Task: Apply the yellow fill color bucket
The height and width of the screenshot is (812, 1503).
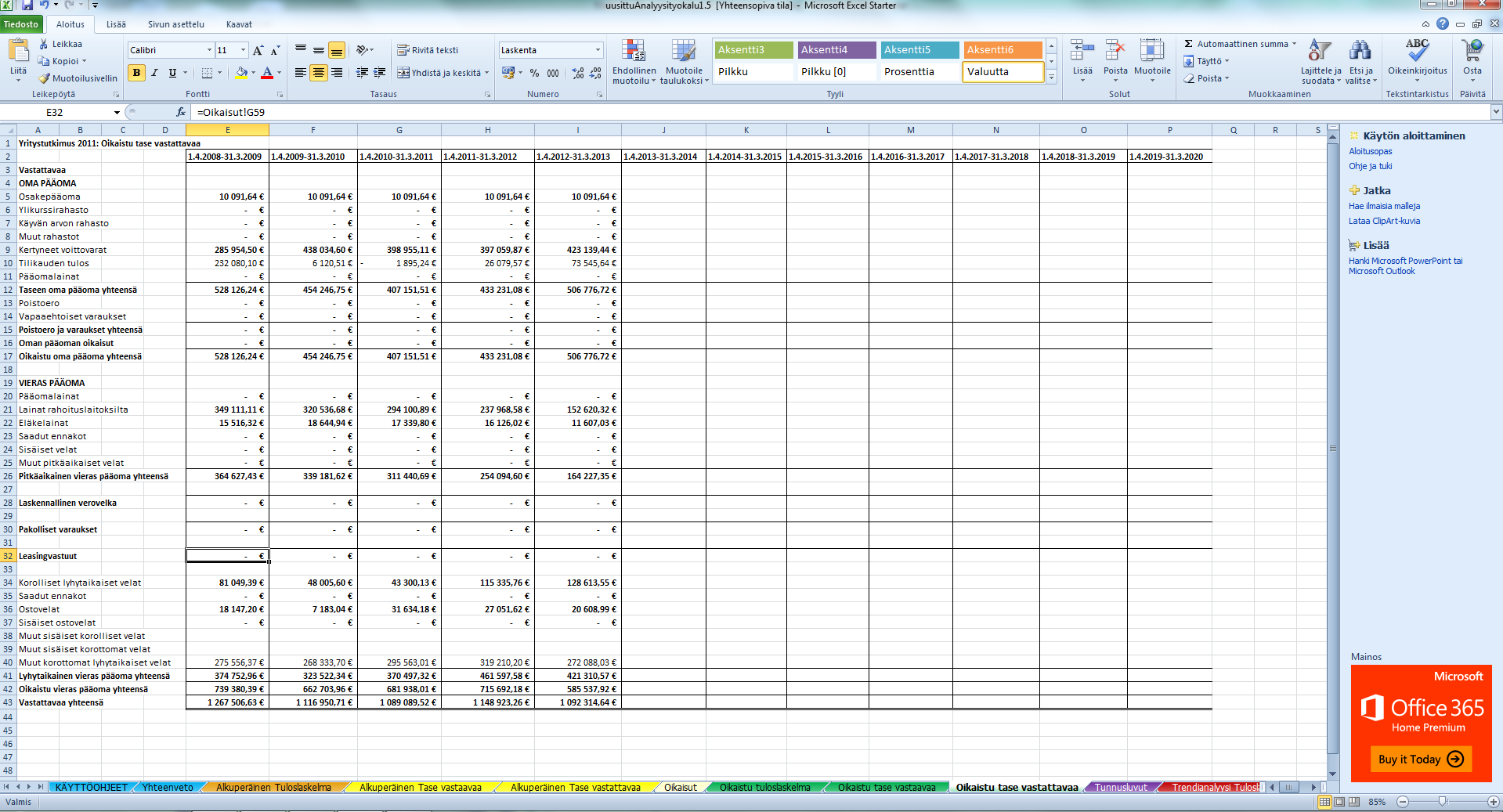Action: 241,73
